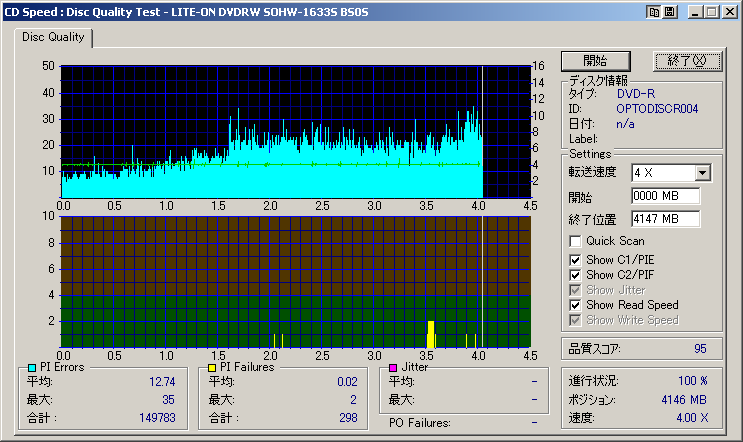
Task: Click the 進行状況 value 100 %
Action: click(693, 381)
